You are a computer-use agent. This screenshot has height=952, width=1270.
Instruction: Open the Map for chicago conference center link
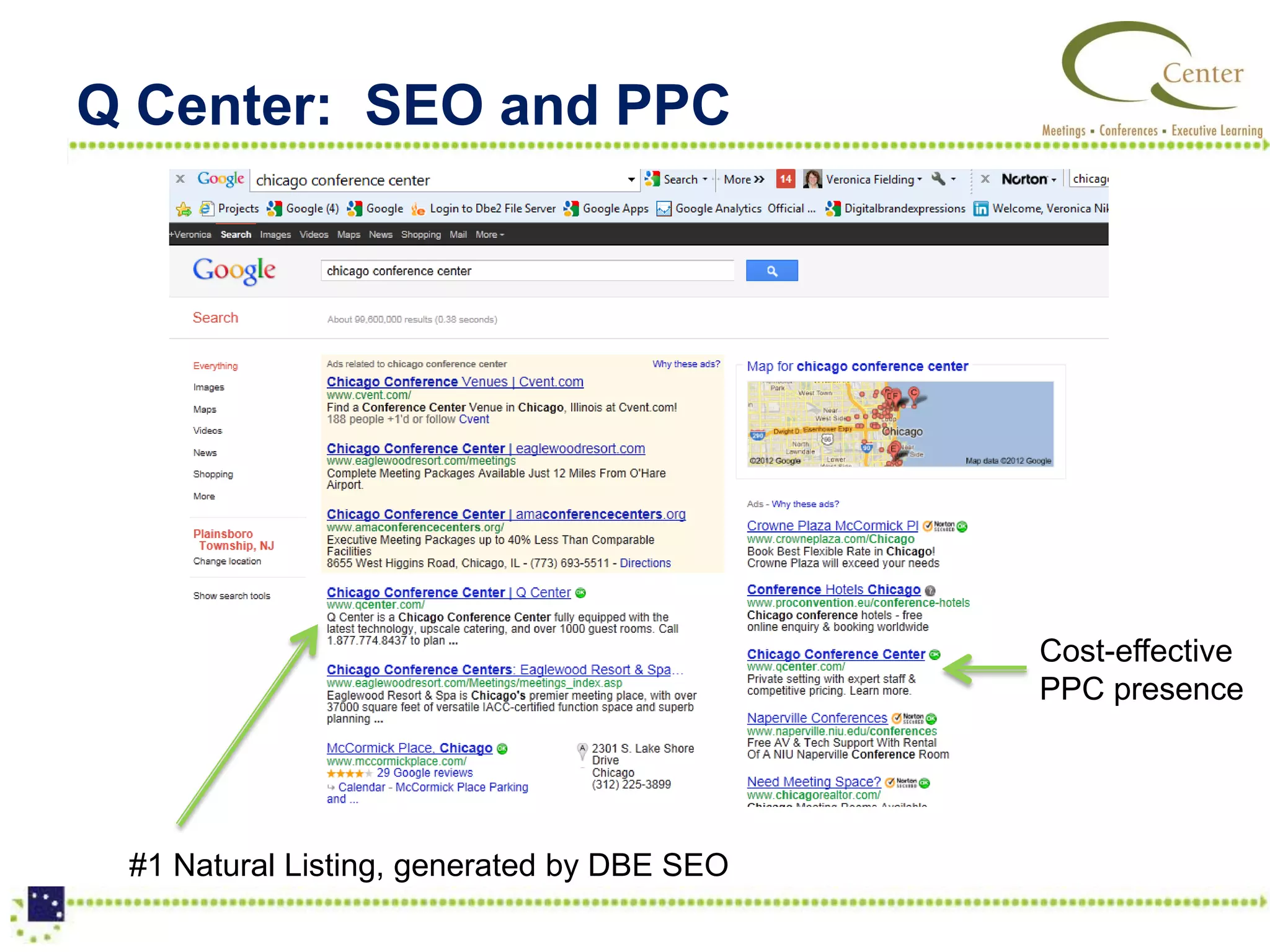pyautogui.click(x=857, y=366)
